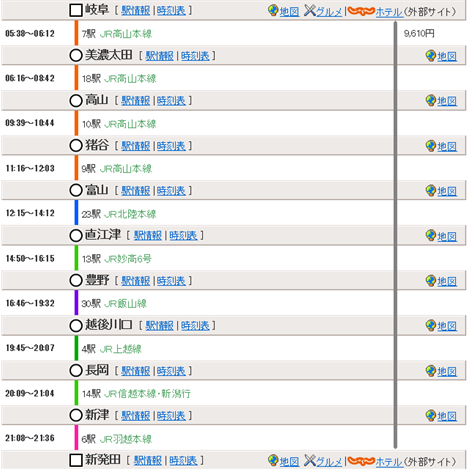Click the gourmet fork-knife icon in 岐阜 row
467x469 pixels.
(310, 11)
